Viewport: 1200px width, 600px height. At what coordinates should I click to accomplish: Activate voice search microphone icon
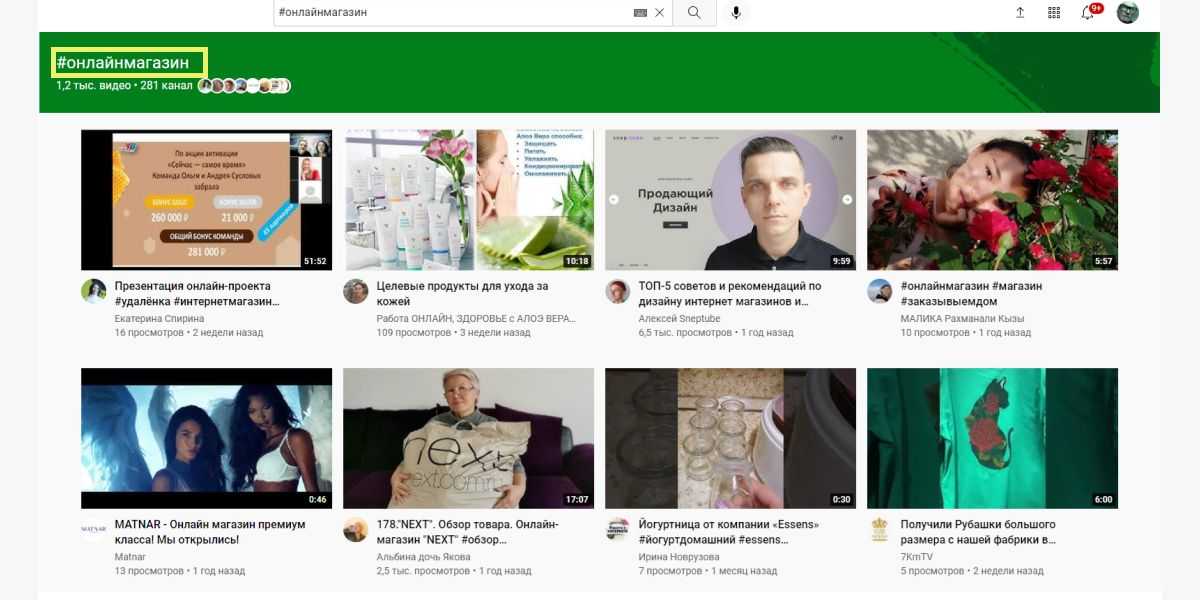point(736,13)
